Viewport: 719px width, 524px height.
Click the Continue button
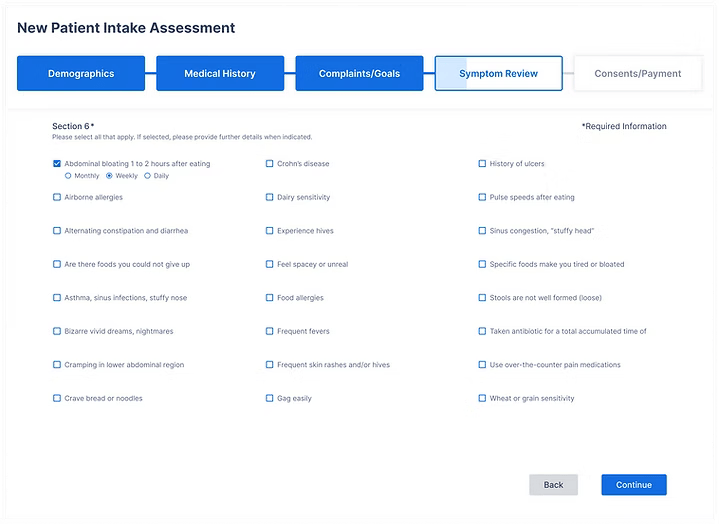(633, 485)
